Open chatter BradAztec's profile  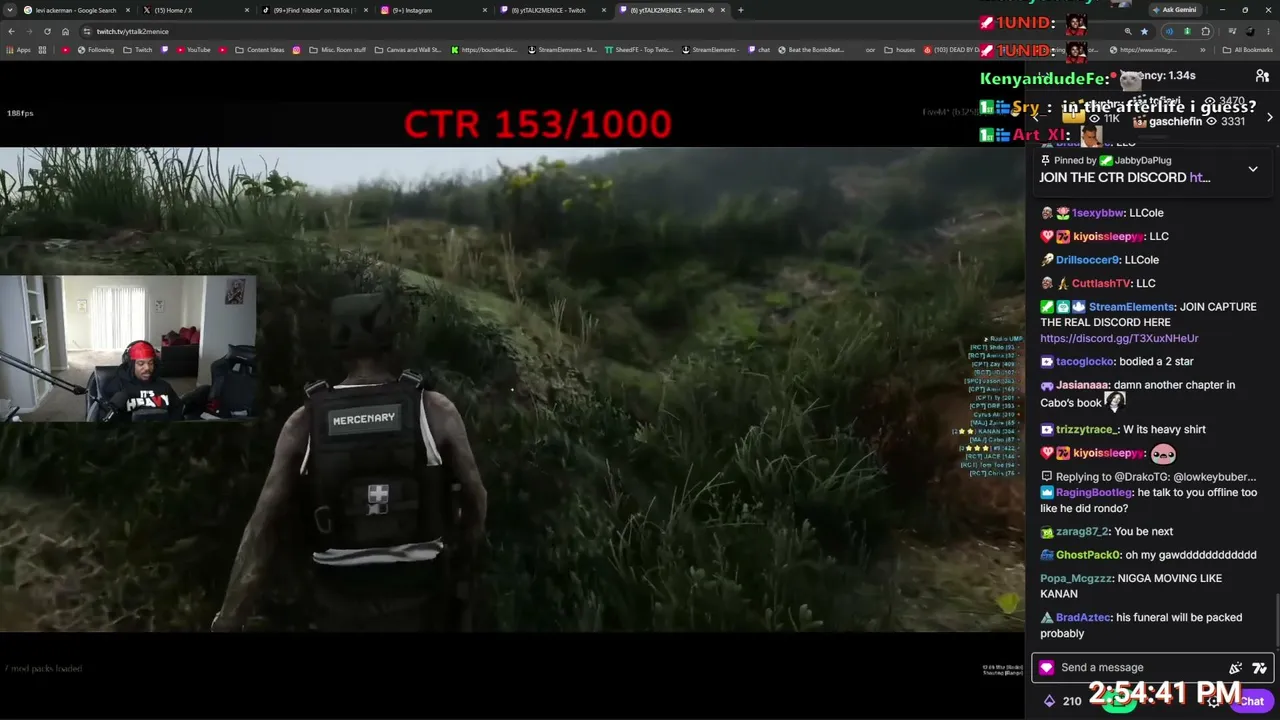(1083, 618)
